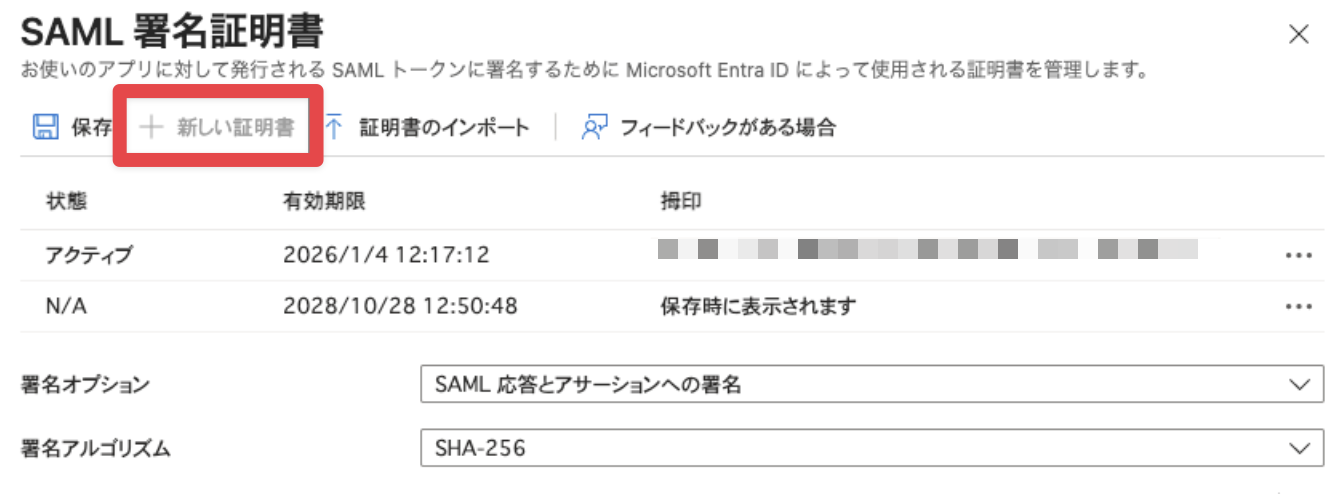This screenshot has width=1334, height=494.
Task: Click the upload arrow import icon
Action: 334,127
